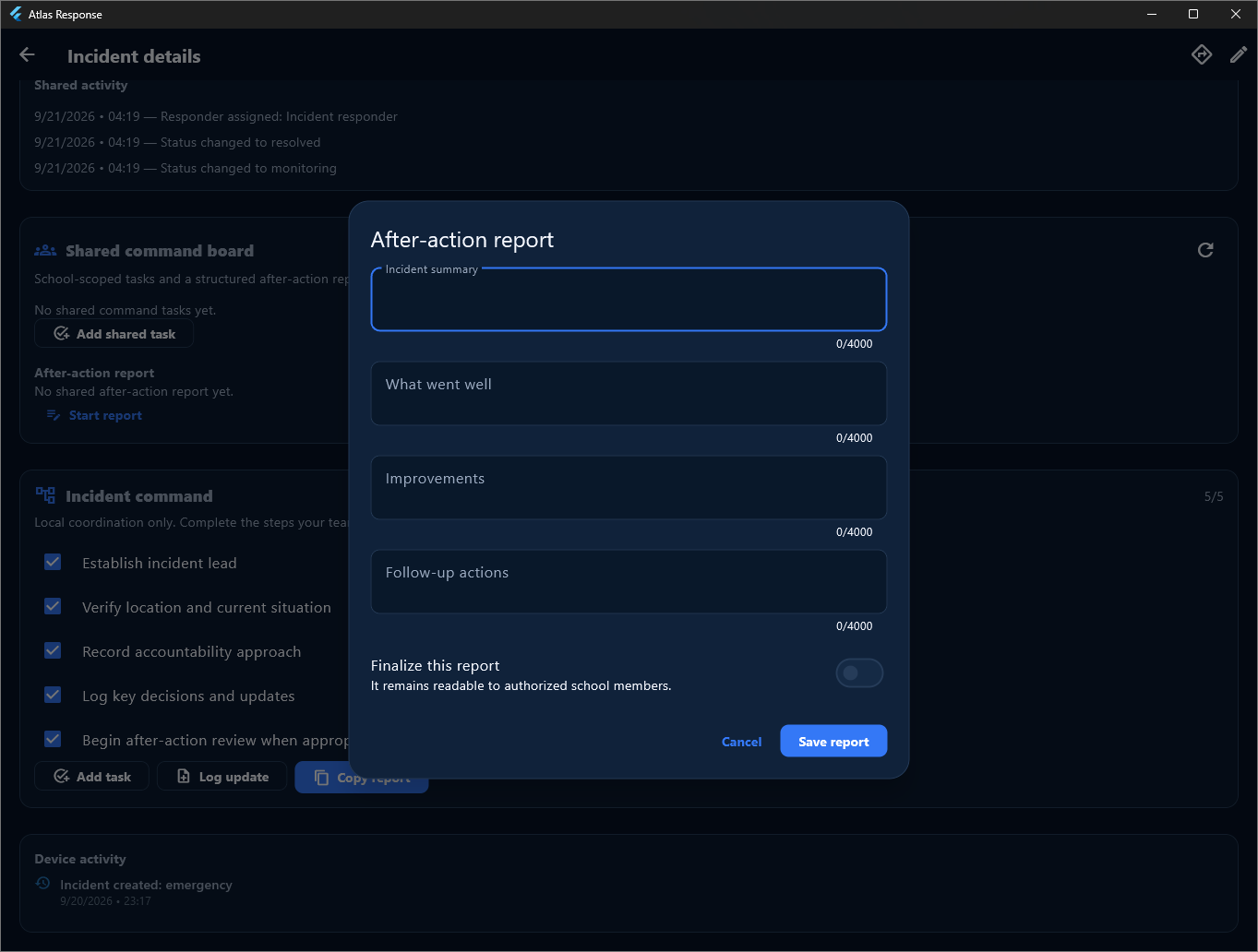Cancel the after-action report dialog

click(x=741, y=741)
